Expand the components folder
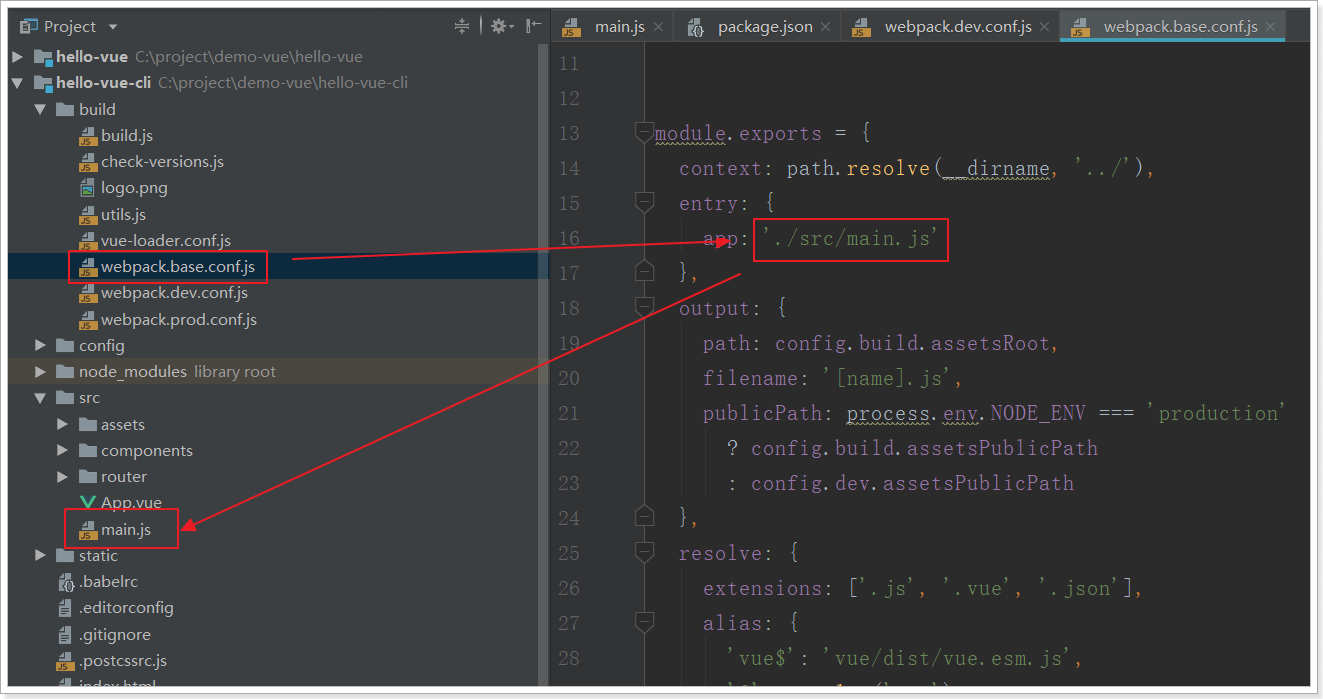 [x=62, y=450]
